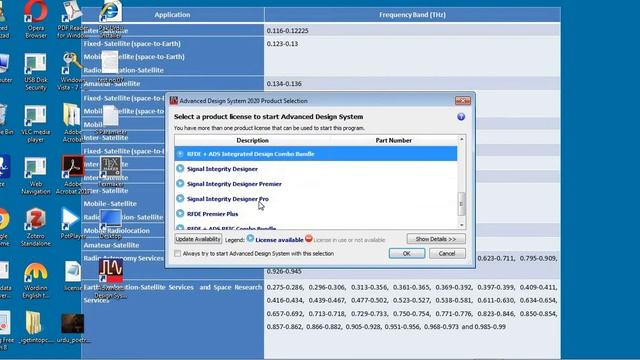Close the Product Selection dialog
The width and height of the screenshot is (640, 360).
tap(463, 100)
